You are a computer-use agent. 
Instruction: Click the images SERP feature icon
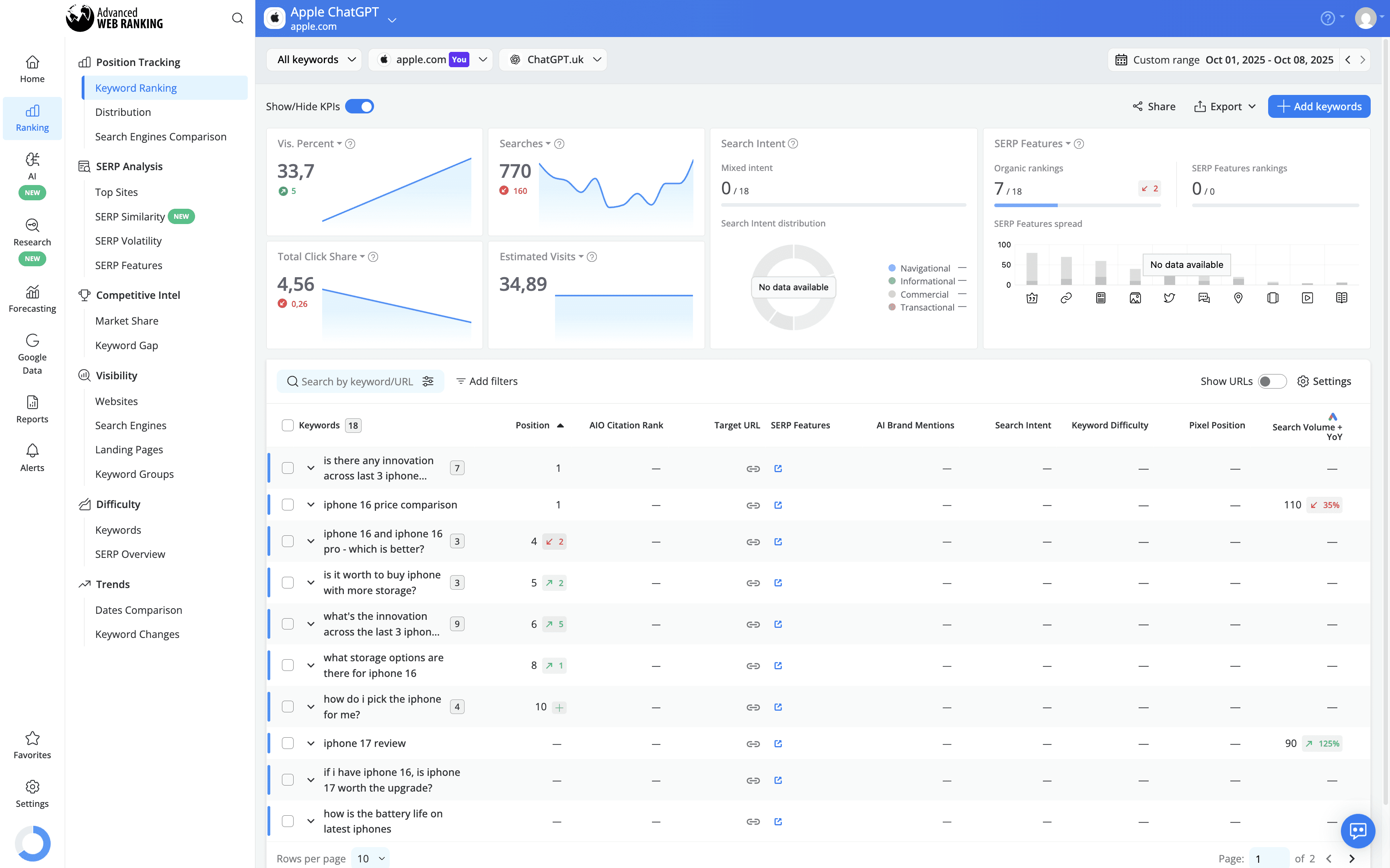pos(1135,298)
